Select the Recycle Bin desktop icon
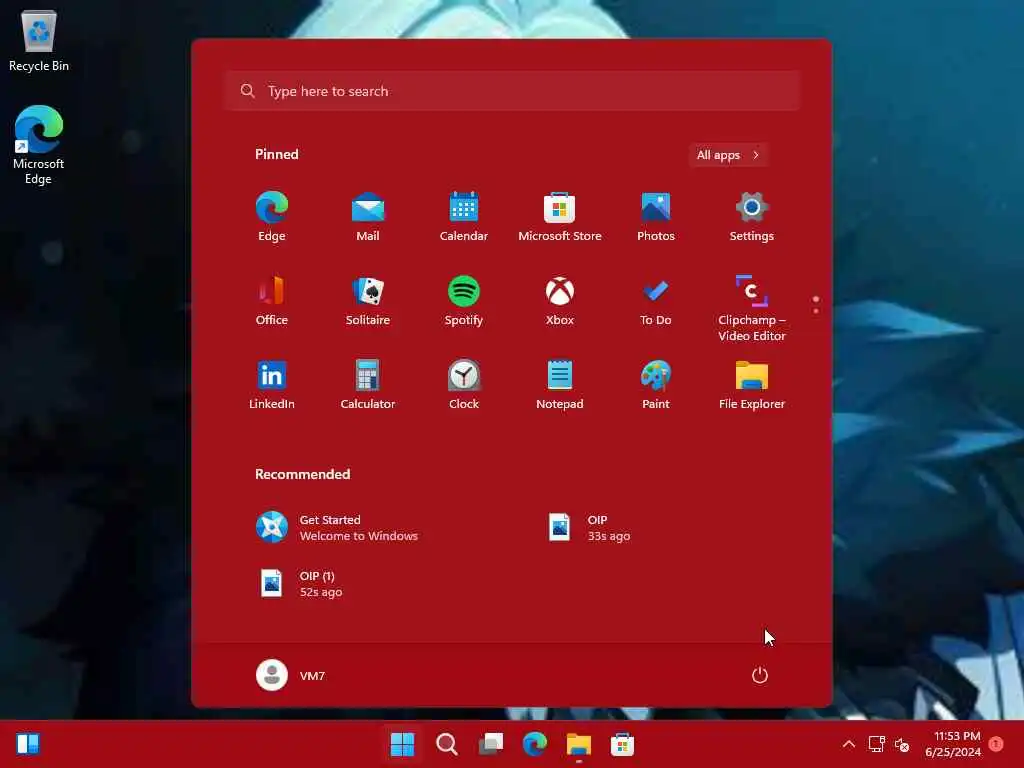 [x=39, y=41]
